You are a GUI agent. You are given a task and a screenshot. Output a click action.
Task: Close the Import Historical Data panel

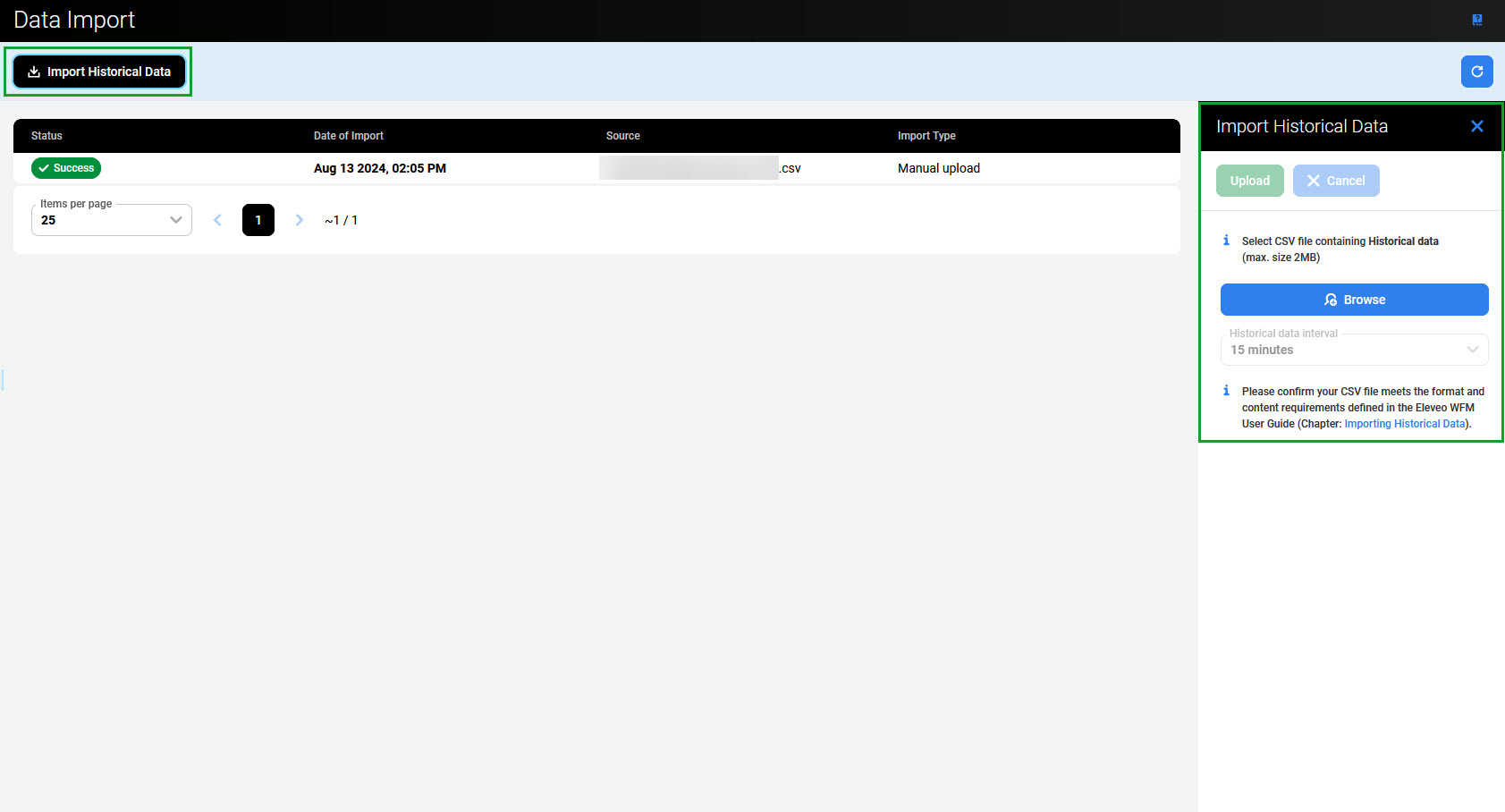click(x=1476, y=126)
